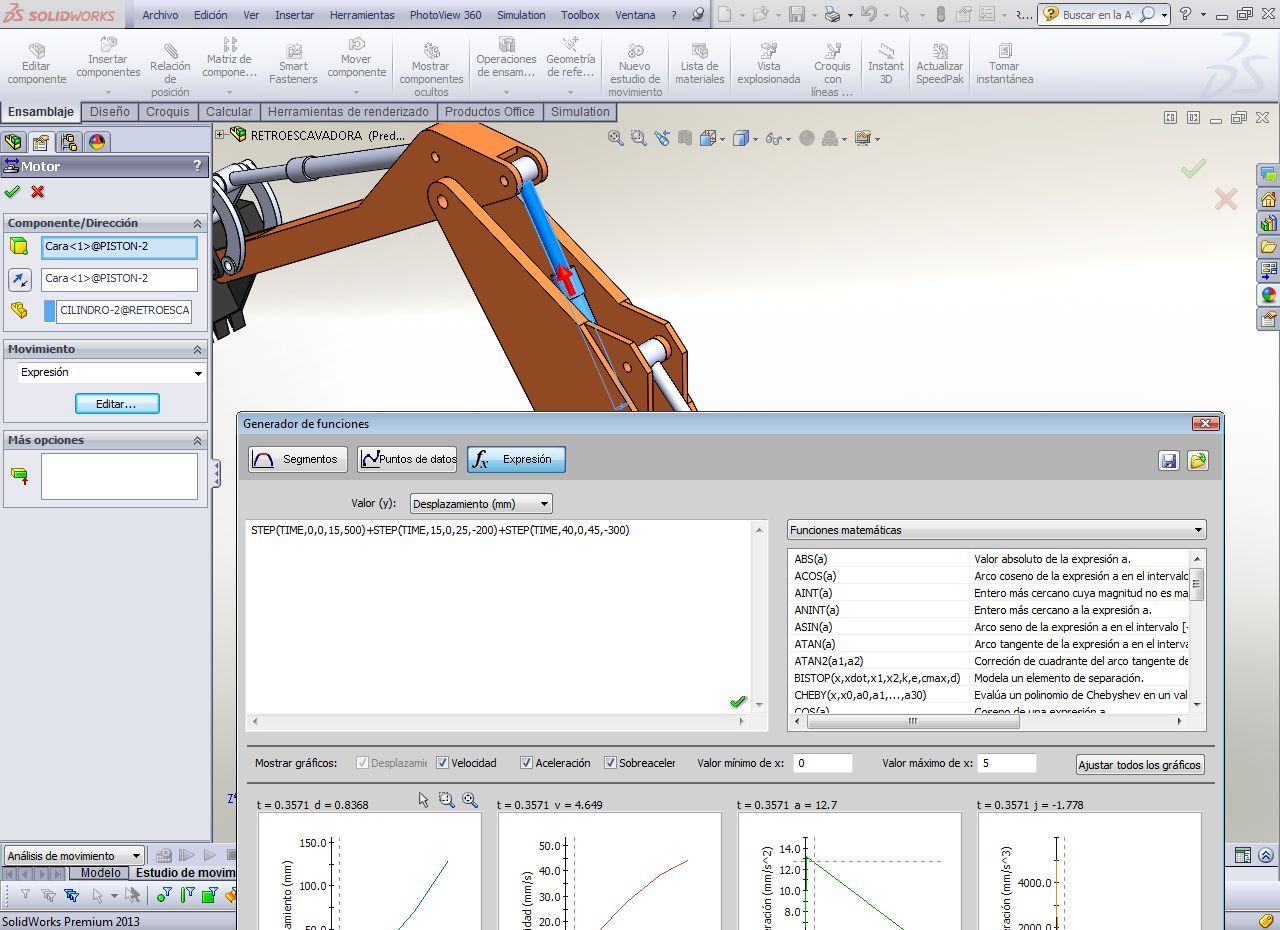Click Tomar instantánea tool
The image size is (1280, 930).
[x=1004, y=65]
